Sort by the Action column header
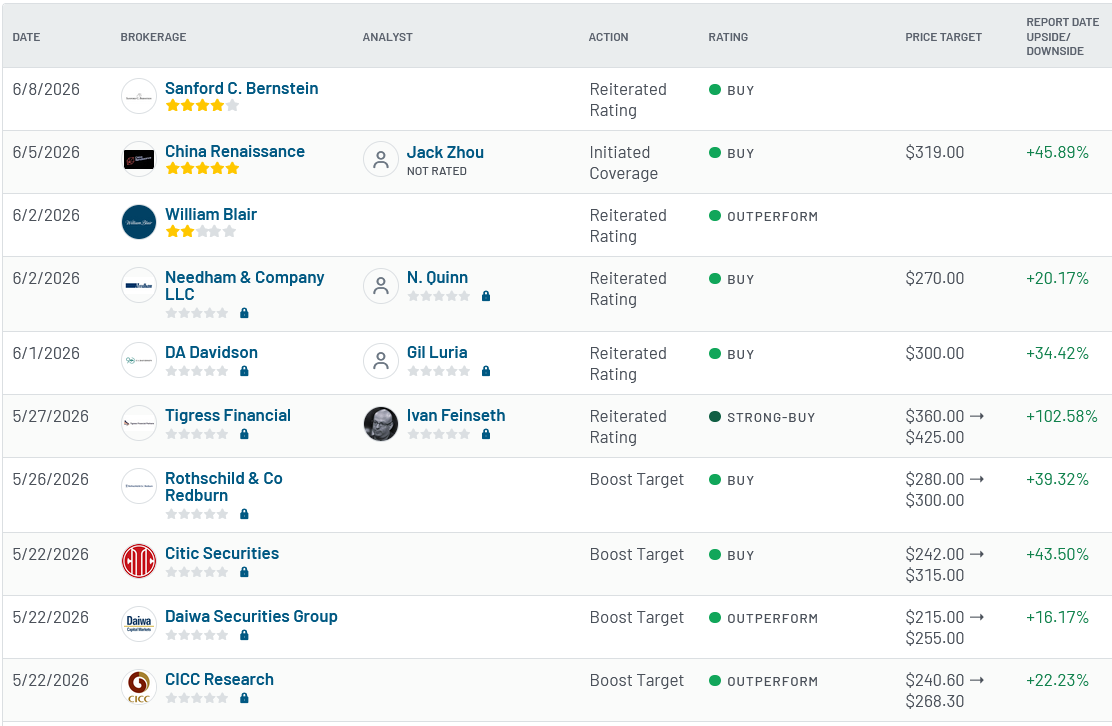 pos(608,37)
